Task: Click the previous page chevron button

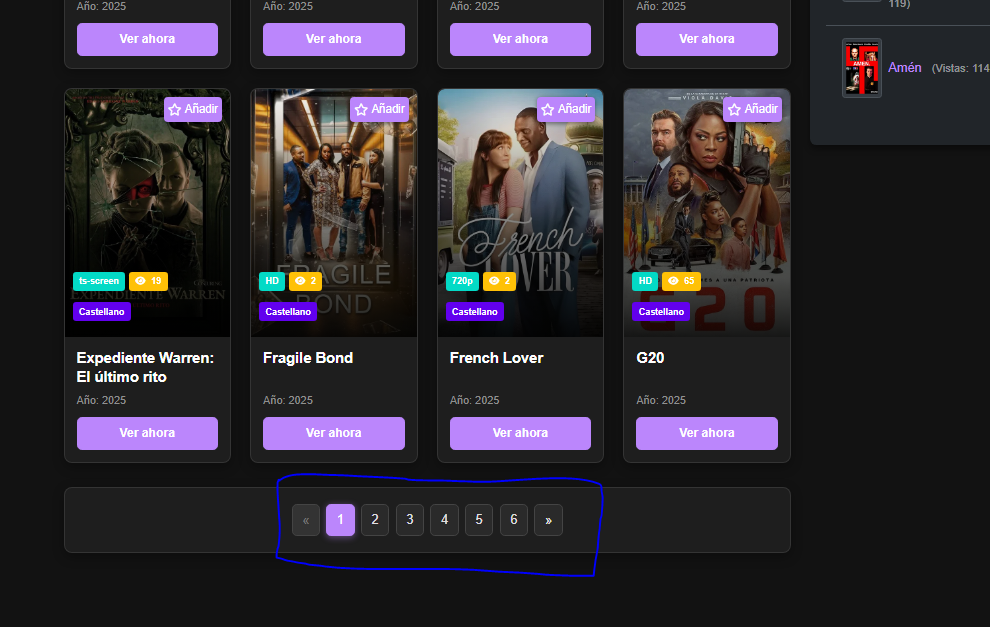Action: coord(306,519)
